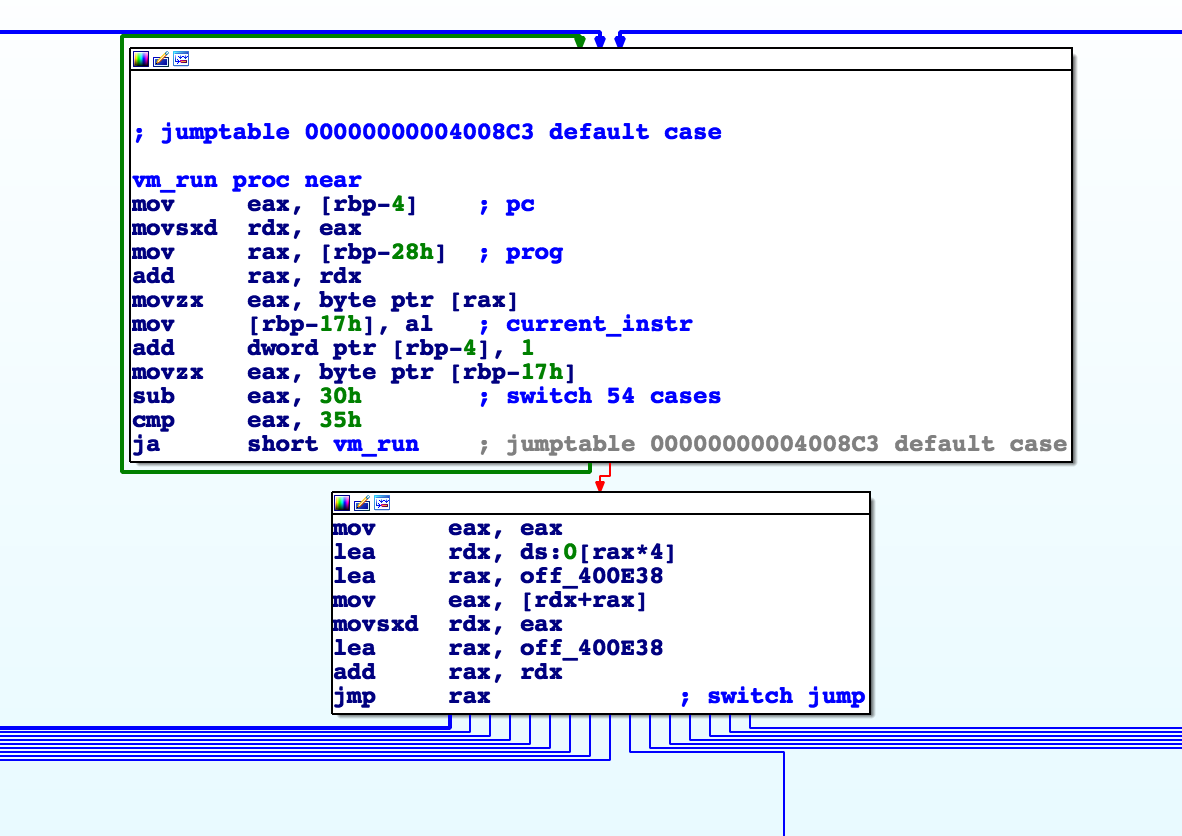
Task: Click the edit node pencil icon in vm_run block
Action: 161,59
